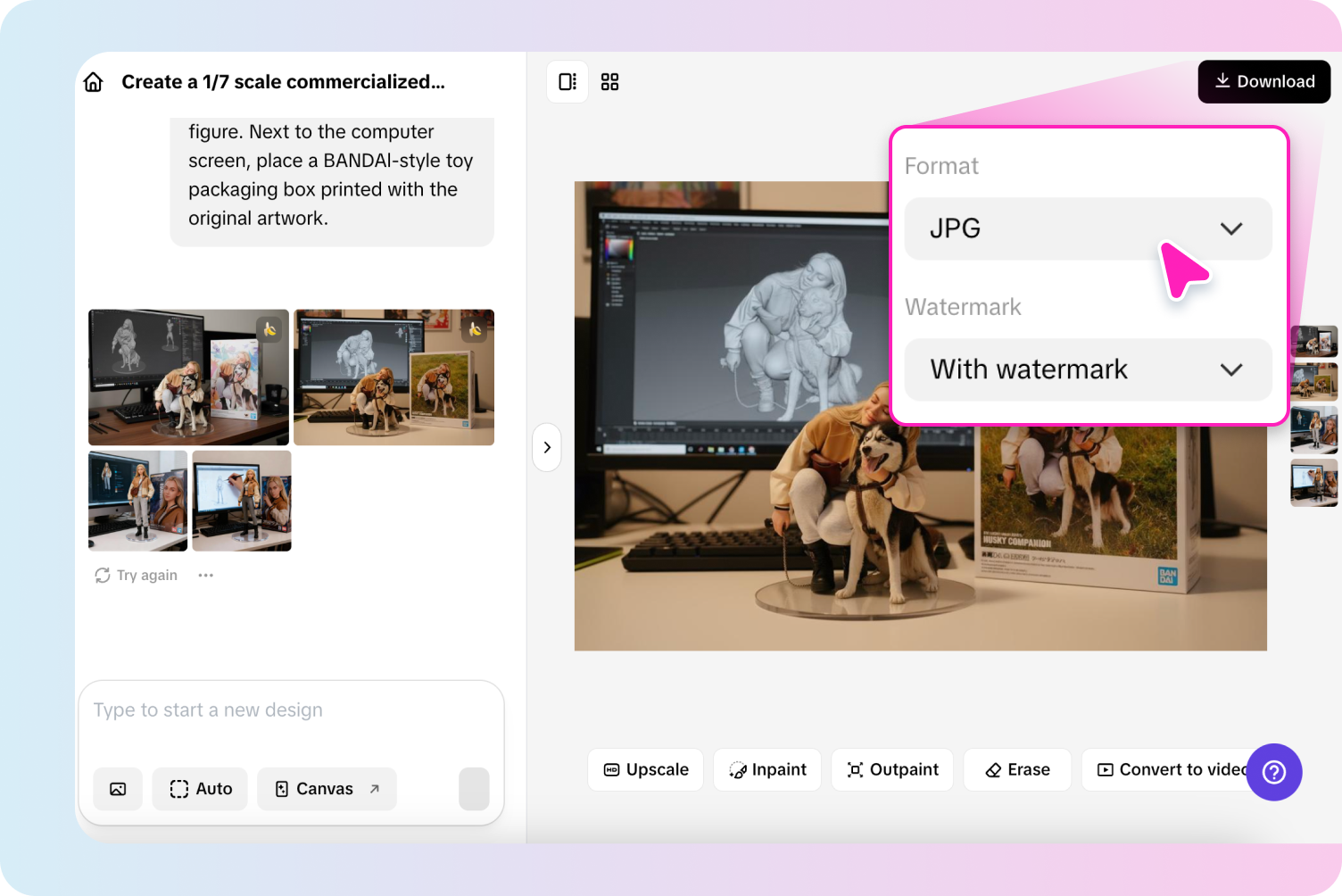1342x896 pixels.
Task: Open the help question mark button
Action: pos(1274,772)
